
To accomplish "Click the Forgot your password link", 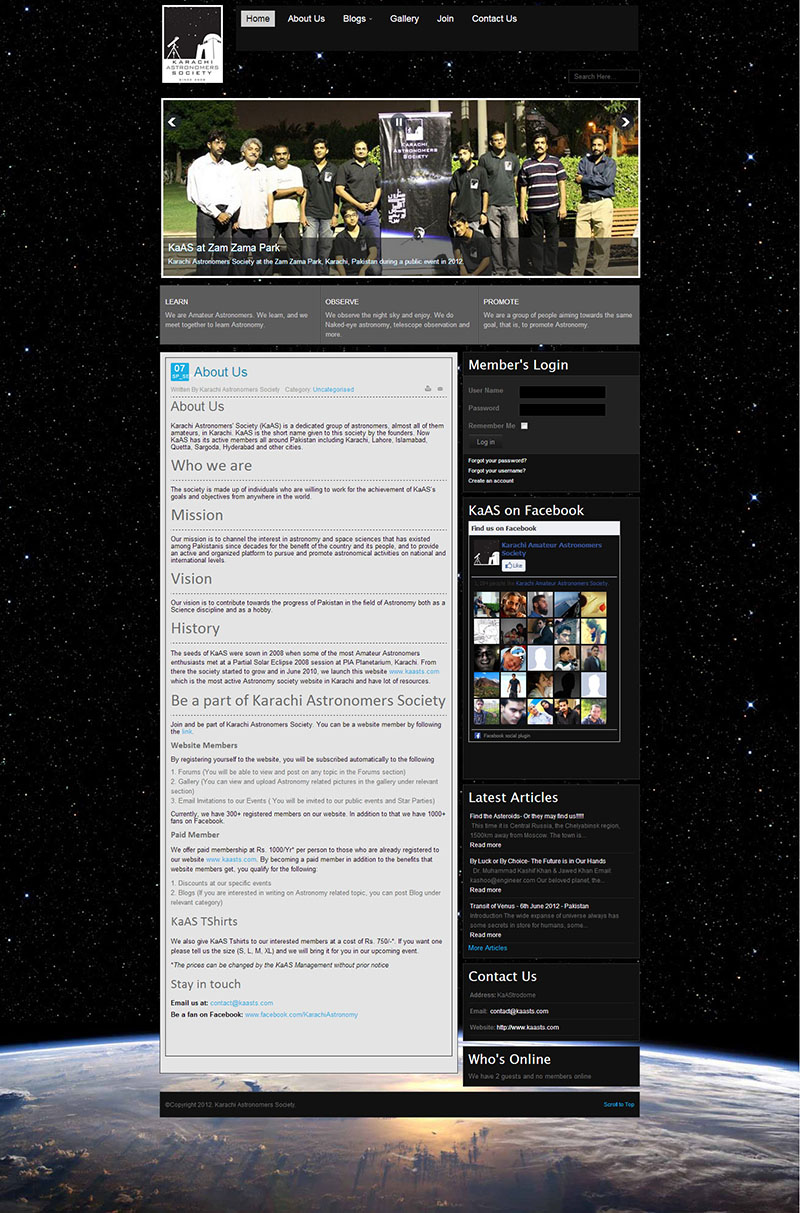I will [497, 460].
